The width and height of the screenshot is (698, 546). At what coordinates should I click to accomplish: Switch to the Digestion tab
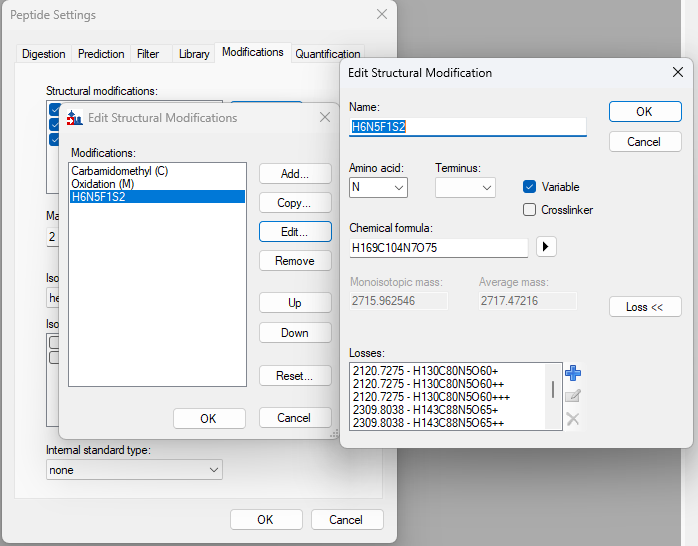(x=44, y=54)
